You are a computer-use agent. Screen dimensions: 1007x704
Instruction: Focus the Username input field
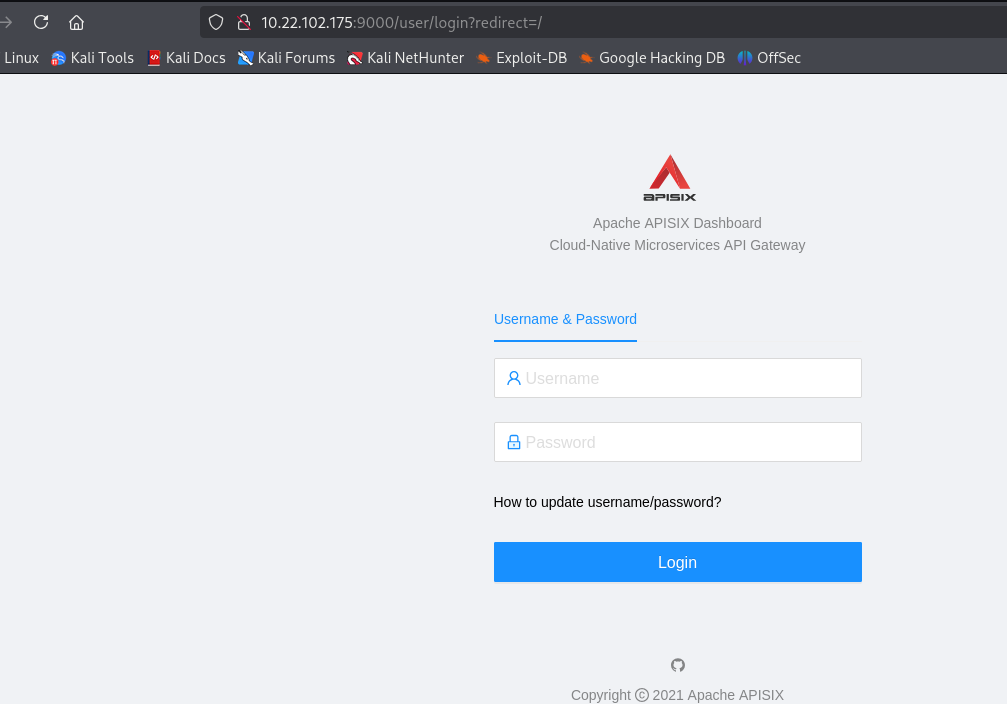coord(678,378)
